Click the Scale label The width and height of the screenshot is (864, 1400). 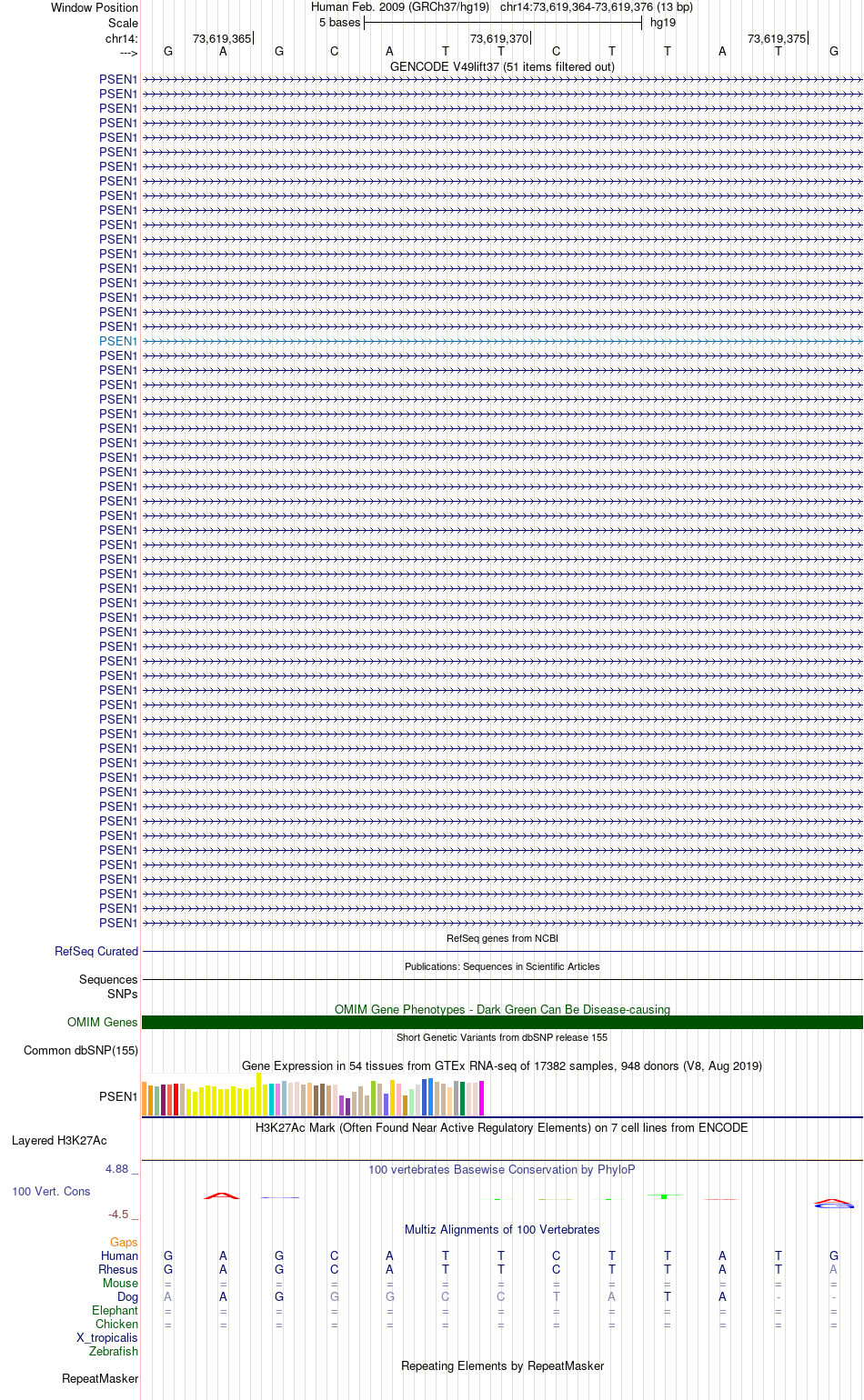[123, 24]
